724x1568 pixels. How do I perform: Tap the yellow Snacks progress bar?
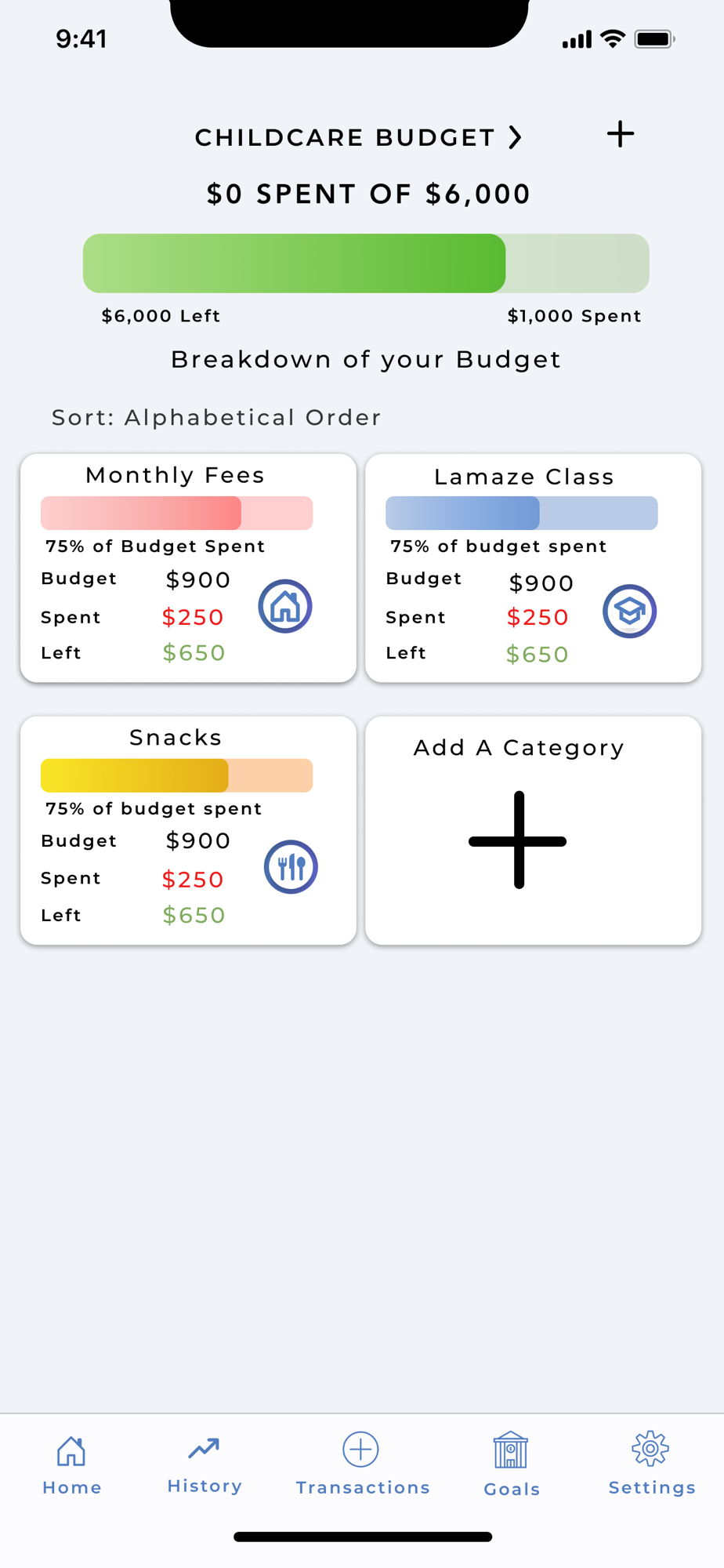(x=177, y=775)
